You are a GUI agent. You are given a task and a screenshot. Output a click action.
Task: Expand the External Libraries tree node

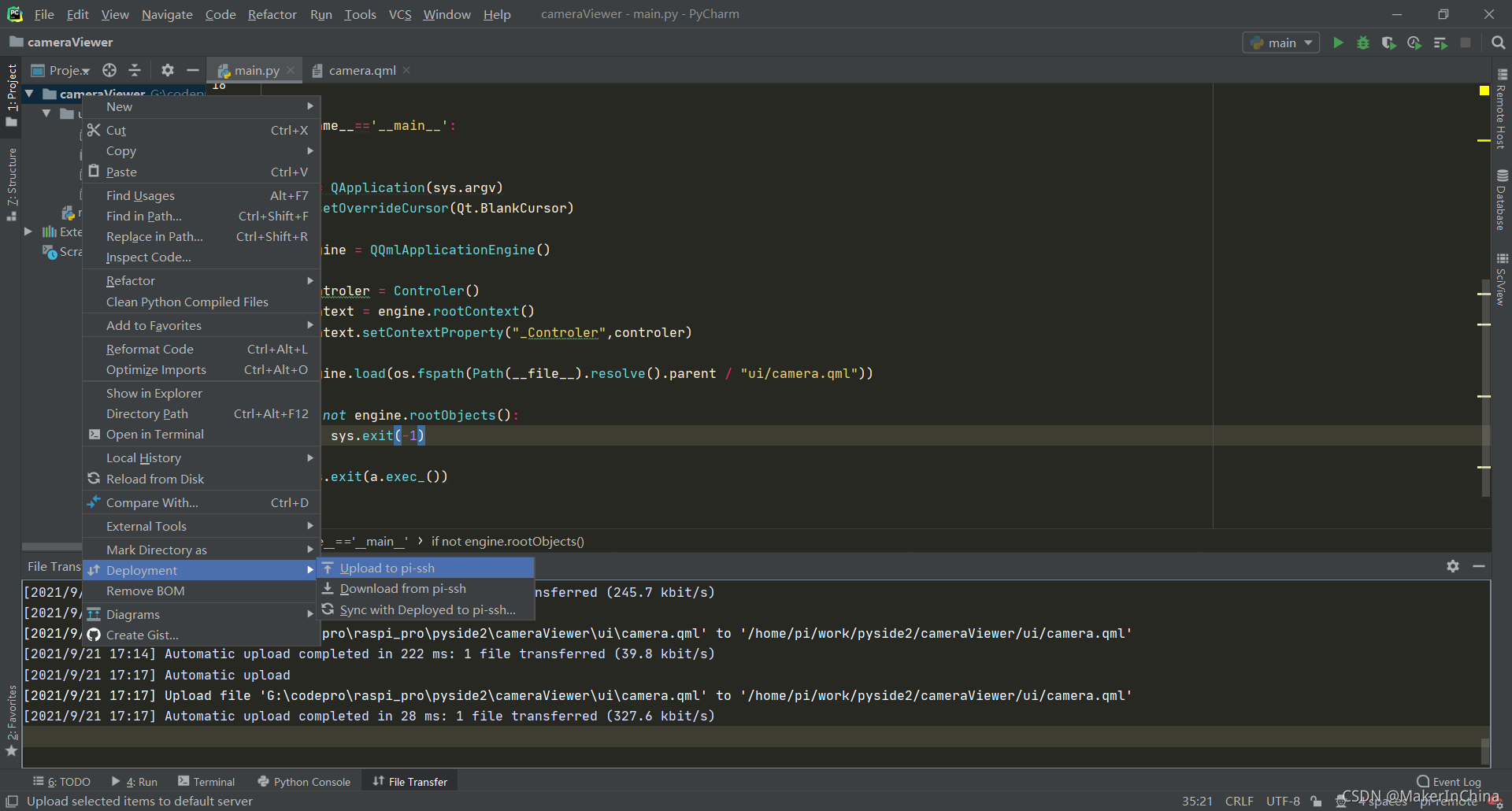[28, 231]
